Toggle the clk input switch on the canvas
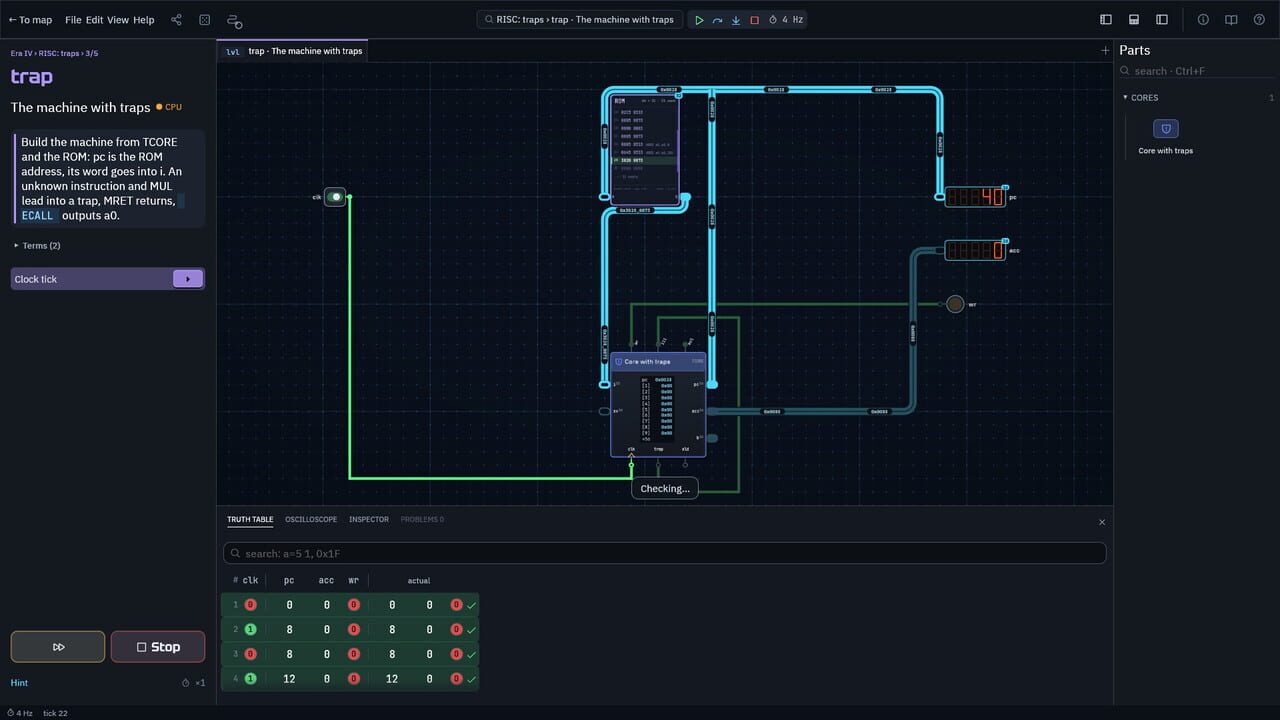The height and width of the screenshot is (720, 1280). pos(335,197)
